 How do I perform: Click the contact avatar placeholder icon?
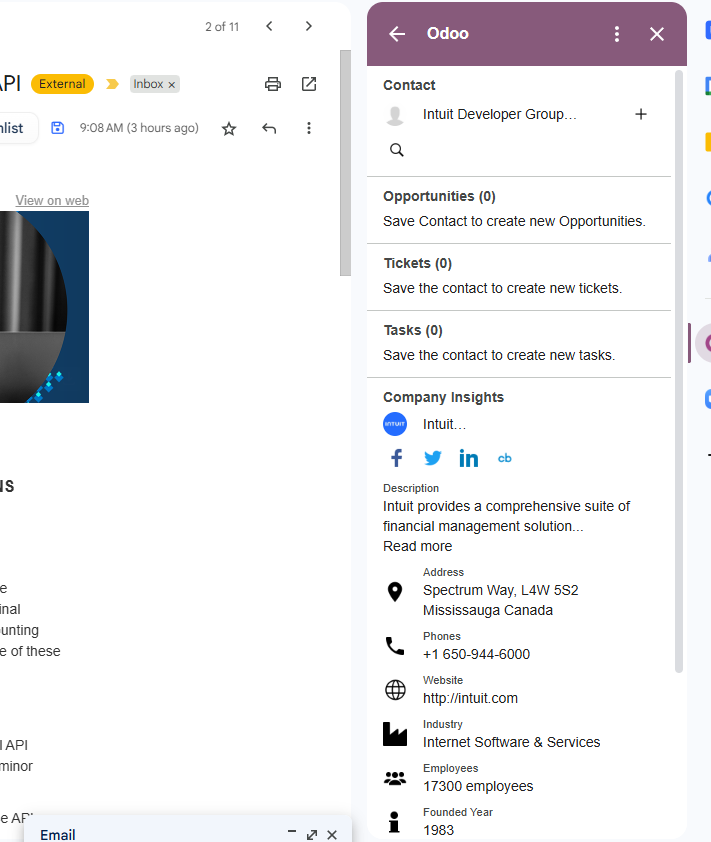click(x=395, y=115)
